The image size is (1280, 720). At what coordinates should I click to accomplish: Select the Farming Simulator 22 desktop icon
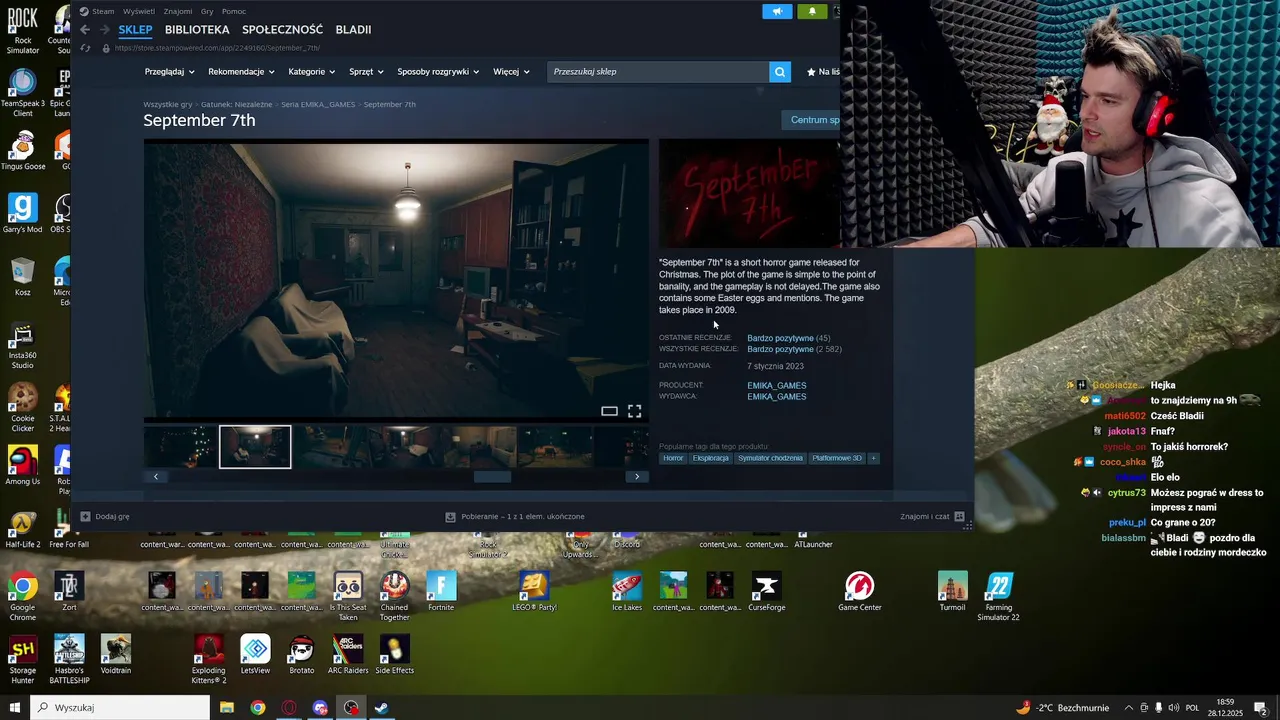tap(998, 596)
